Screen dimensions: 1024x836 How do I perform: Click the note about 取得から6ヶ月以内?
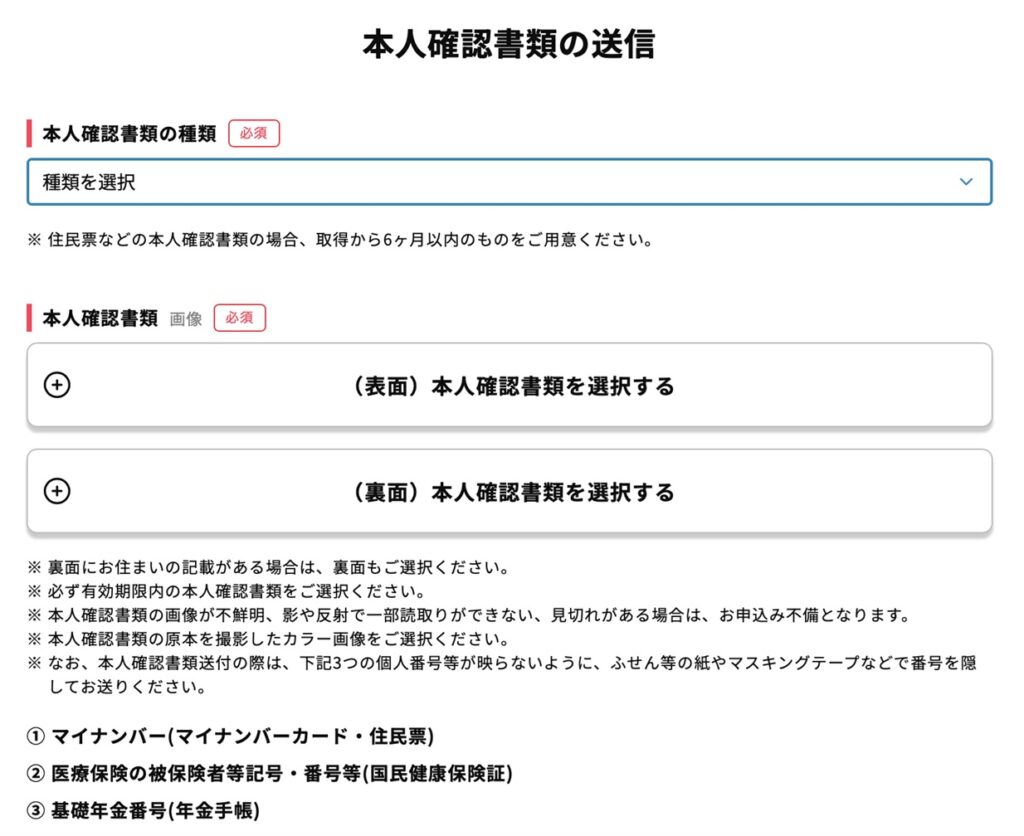[340, 240]
